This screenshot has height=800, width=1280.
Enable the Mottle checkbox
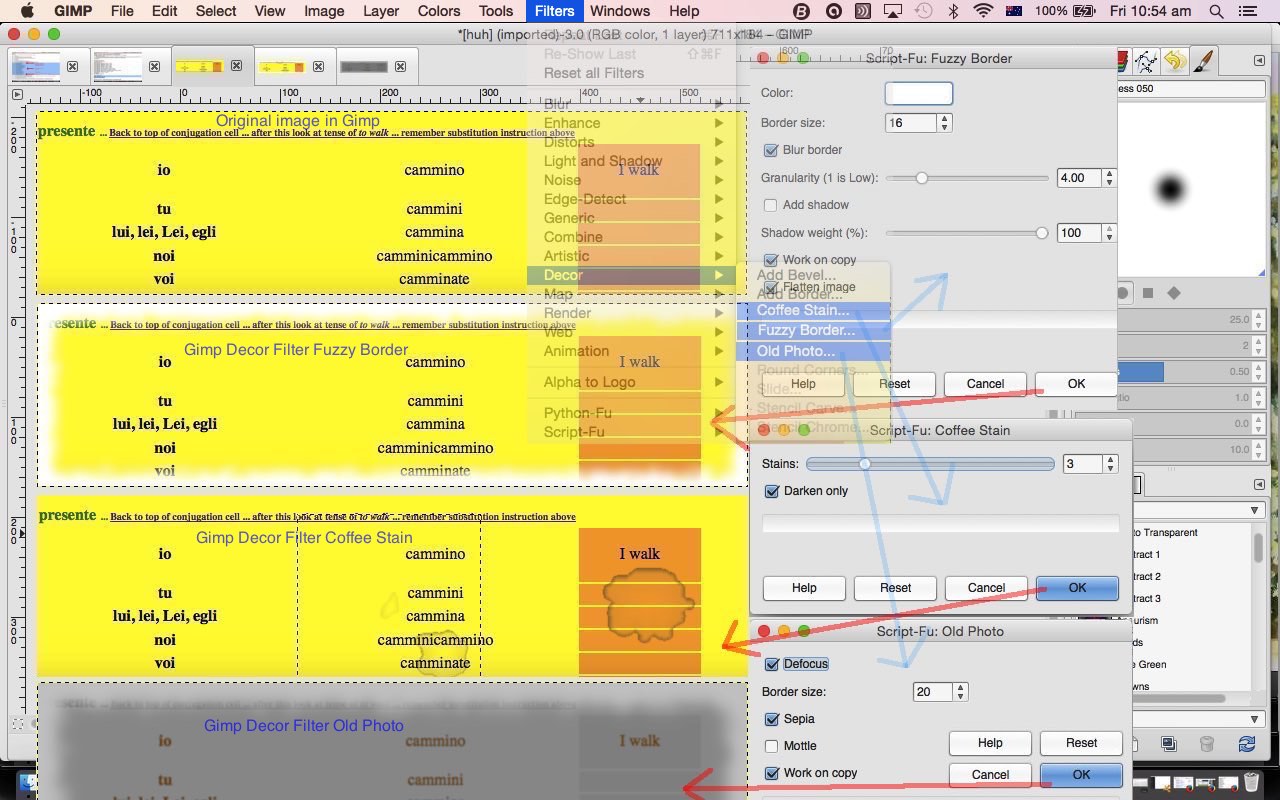[x=772, y=746]
